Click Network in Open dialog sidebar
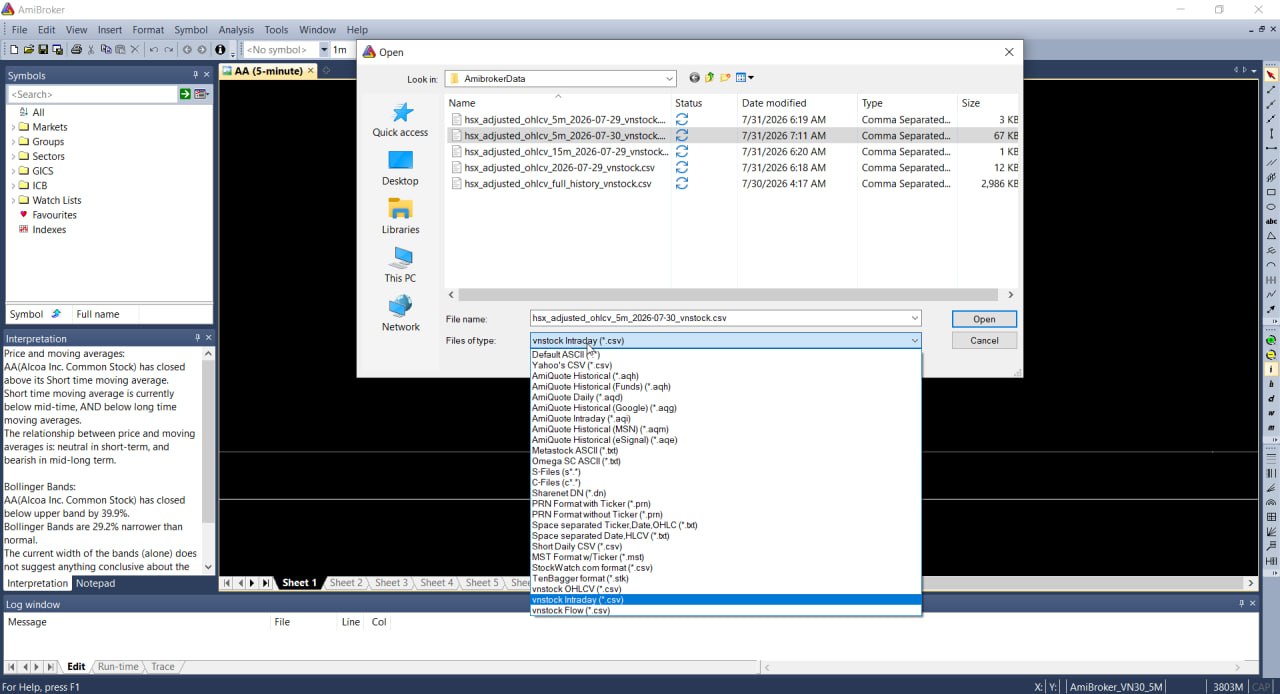The image size is (1280, 694). tap(400, 314)
